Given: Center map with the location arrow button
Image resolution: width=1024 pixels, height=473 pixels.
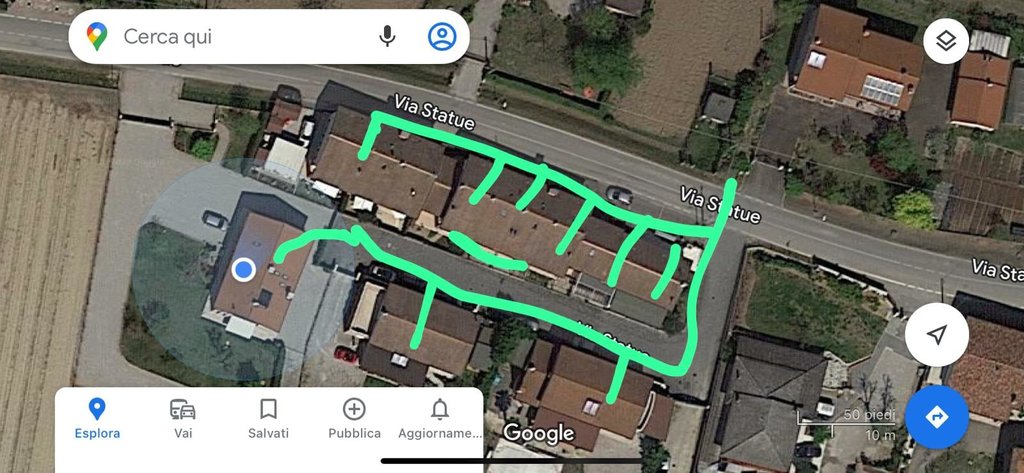Looking at the screenshot, I should [x=936, y=335].
